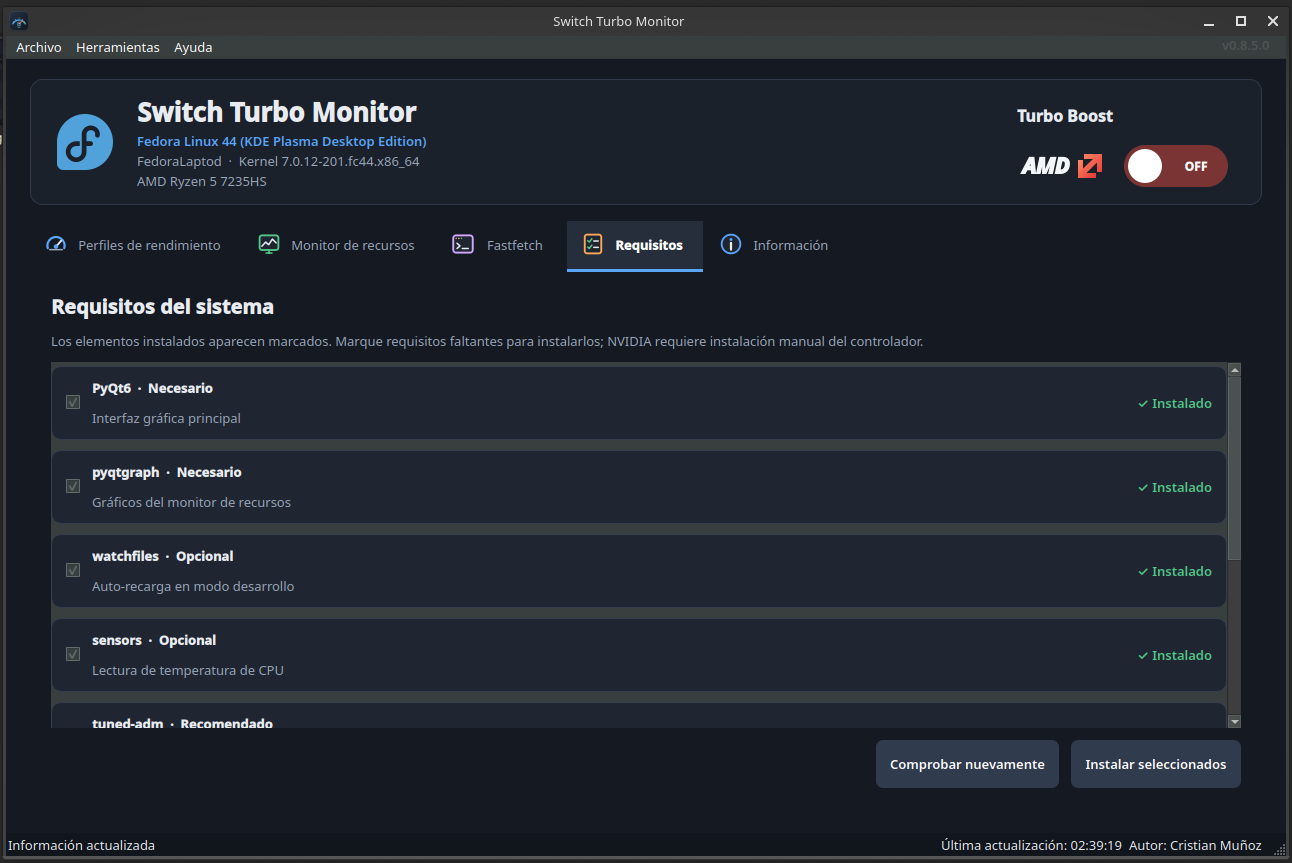Click the "PyQt6 · Necesario" row title
Image resolution: width=1292 pixels, height=863 pixels.
[x=152, y=388]
